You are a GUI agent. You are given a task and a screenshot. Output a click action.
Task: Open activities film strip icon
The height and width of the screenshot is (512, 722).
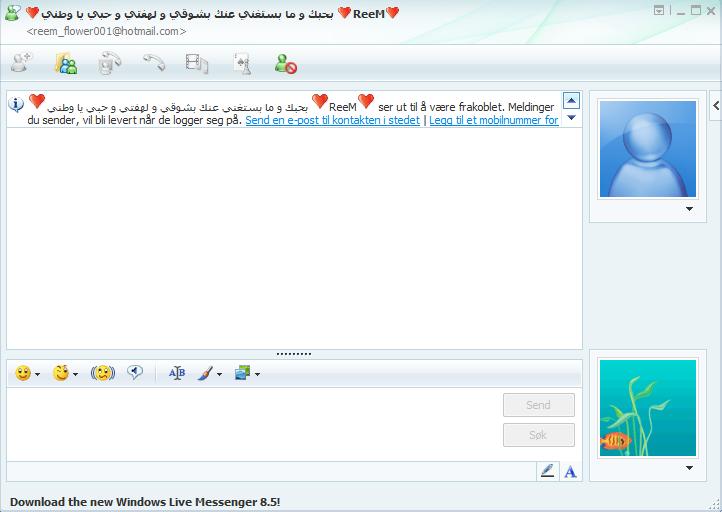pyautogui.click(x=197, y=64)
